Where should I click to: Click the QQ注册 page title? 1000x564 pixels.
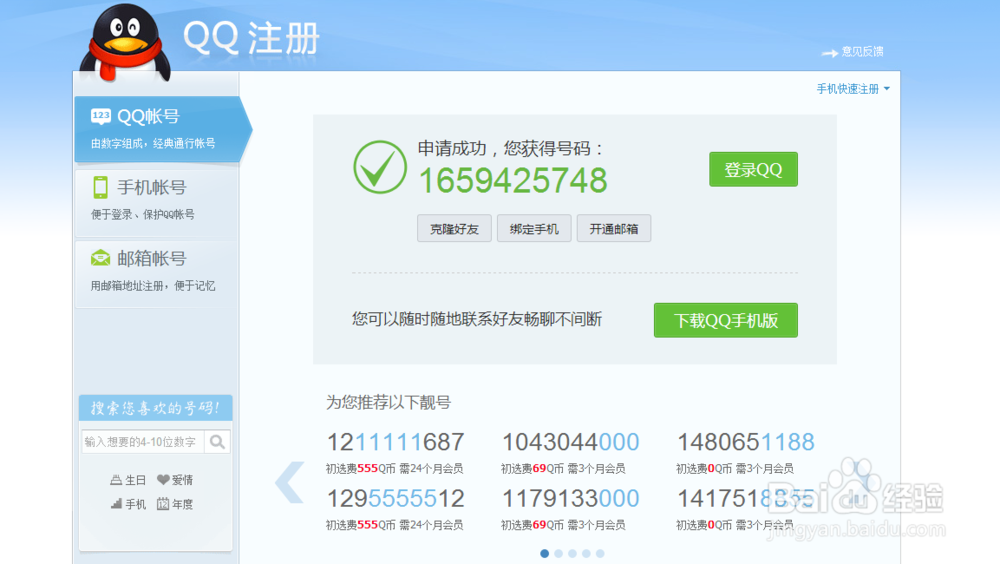point(251,38)
